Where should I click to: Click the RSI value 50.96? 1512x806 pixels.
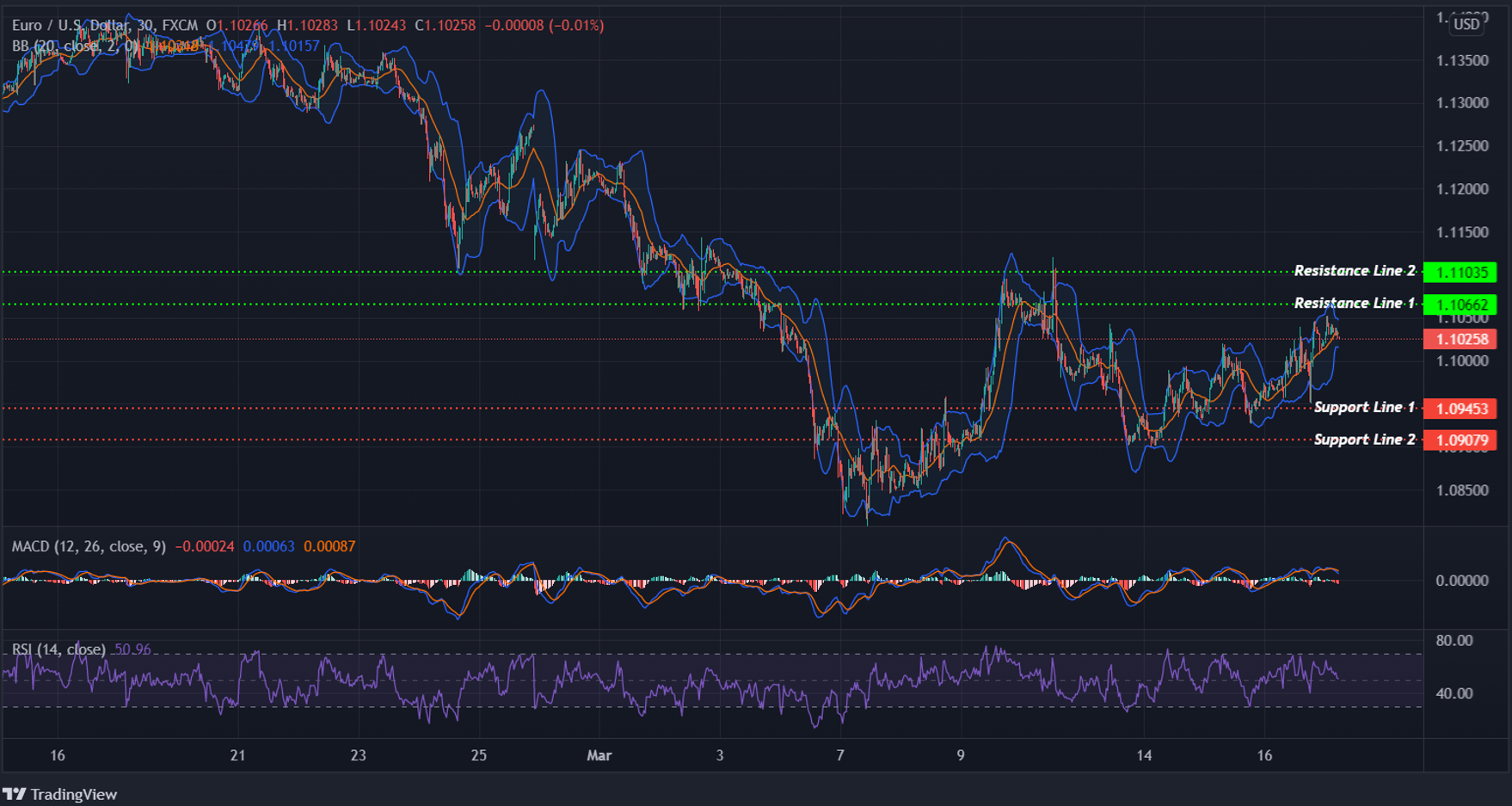133,648
